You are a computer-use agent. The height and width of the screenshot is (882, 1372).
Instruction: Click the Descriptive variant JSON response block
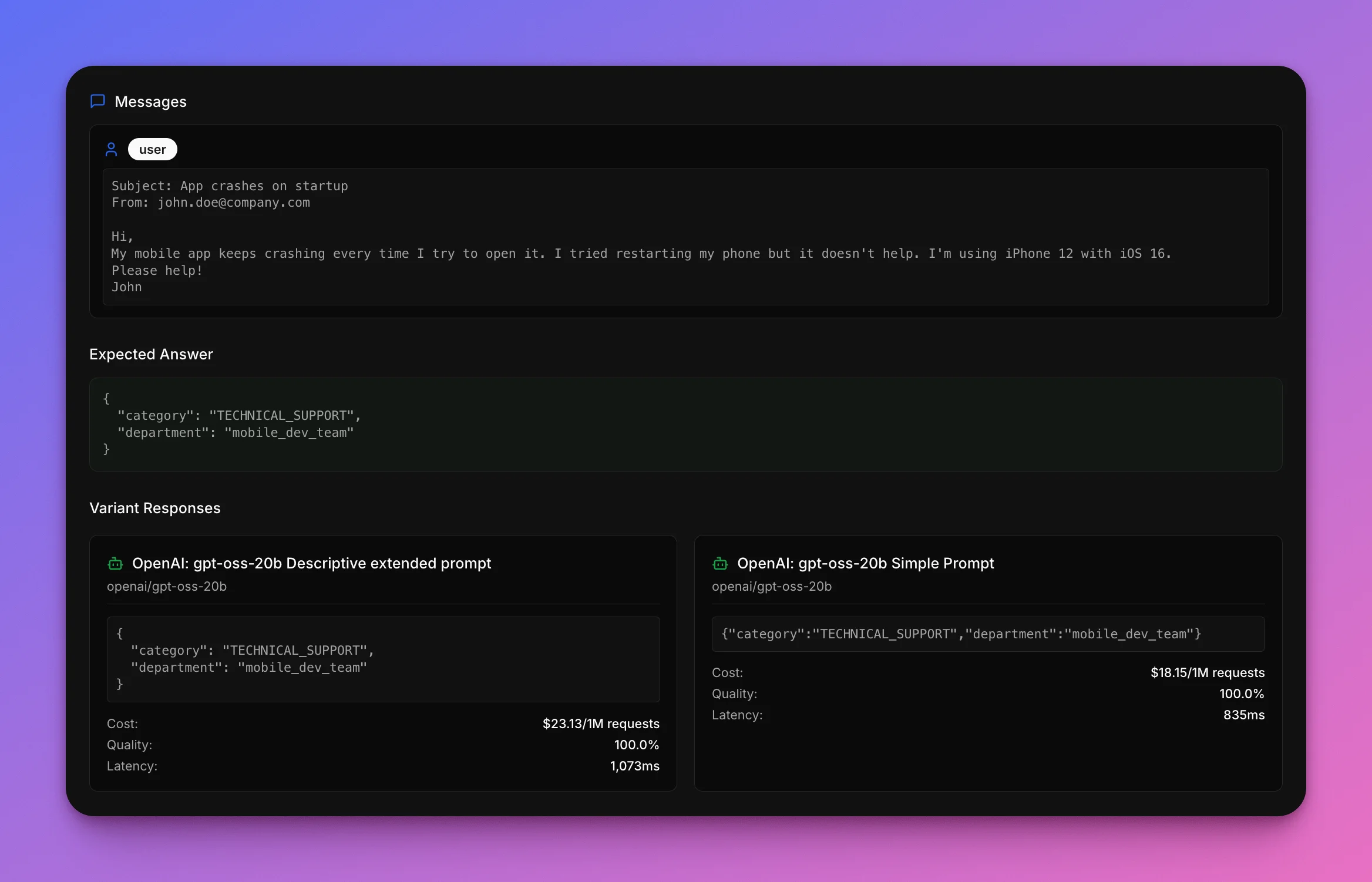(x=383, y=659)
